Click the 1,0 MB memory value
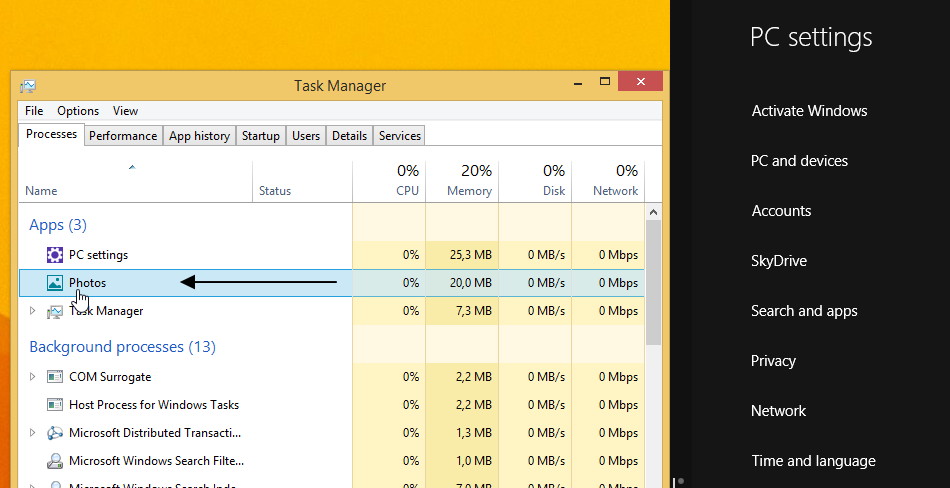Viewport: 950px width, 488px height. (x=473, y=461)
